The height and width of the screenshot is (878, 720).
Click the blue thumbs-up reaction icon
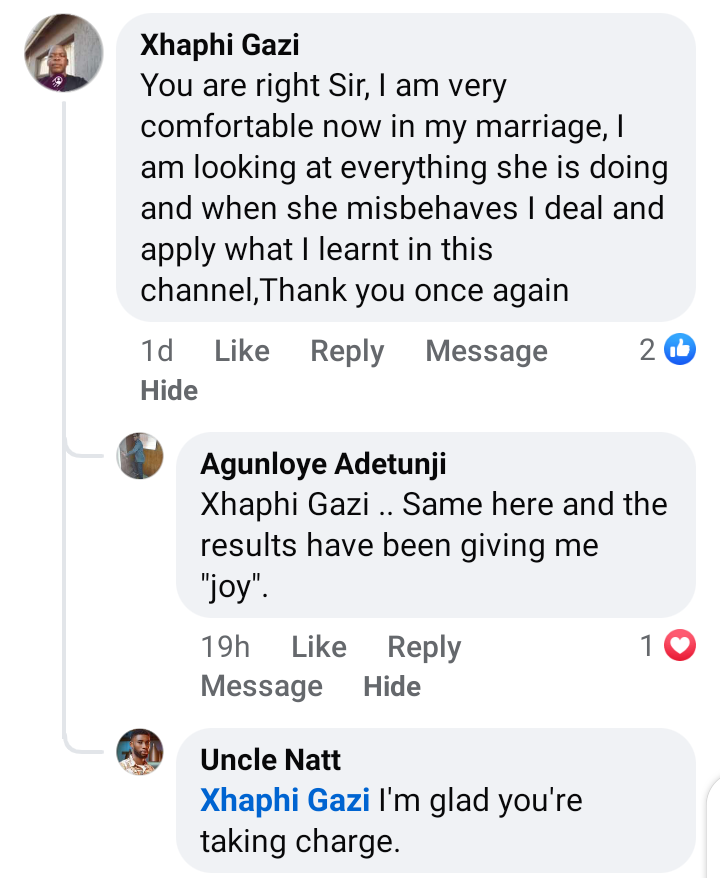point(680,349)
